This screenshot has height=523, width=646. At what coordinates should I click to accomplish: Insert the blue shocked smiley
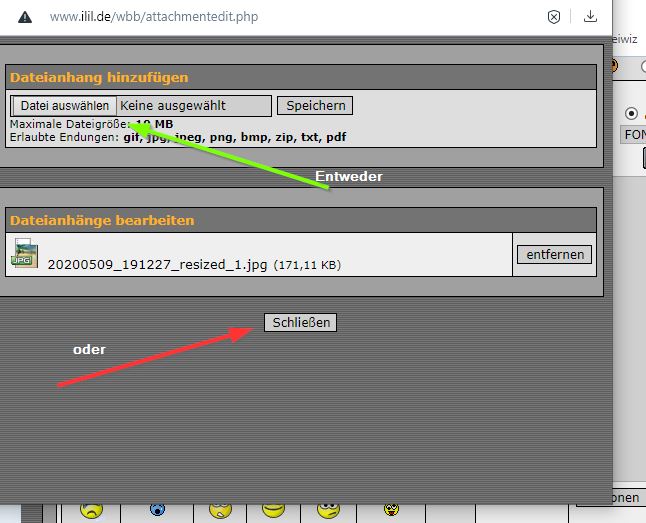[x=158, y=511]
